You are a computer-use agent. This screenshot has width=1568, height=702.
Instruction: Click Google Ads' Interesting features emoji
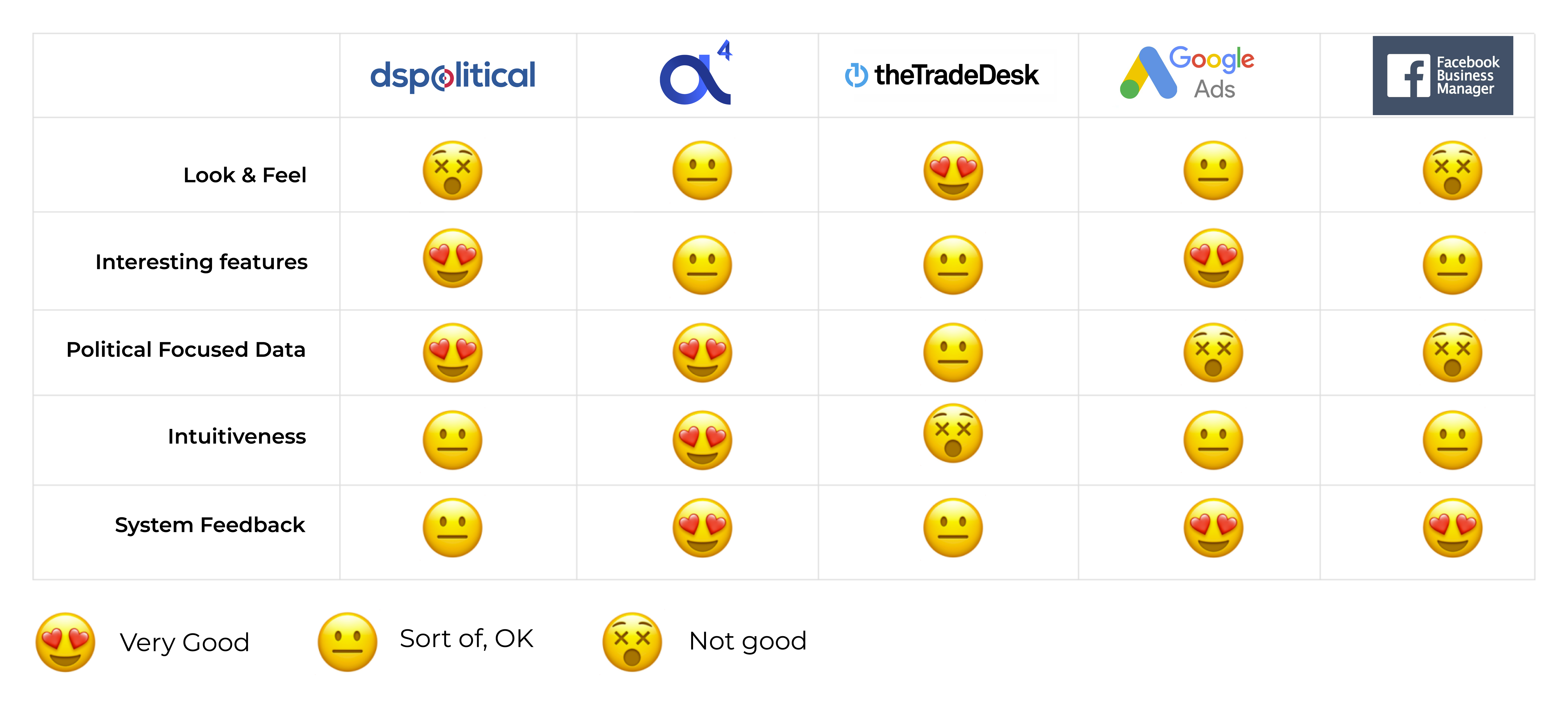1213,258
